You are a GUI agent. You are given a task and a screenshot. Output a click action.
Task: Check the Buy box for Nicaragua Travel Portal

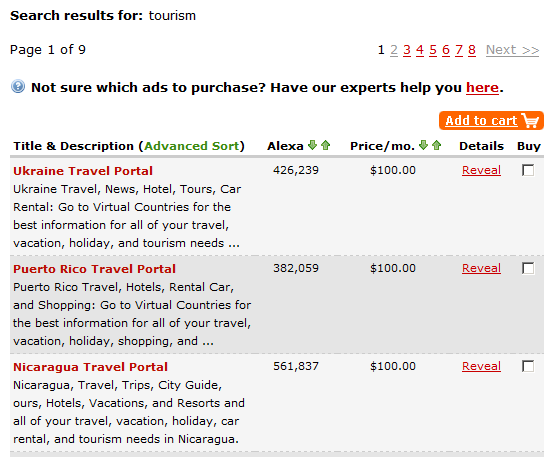point(528,366)
